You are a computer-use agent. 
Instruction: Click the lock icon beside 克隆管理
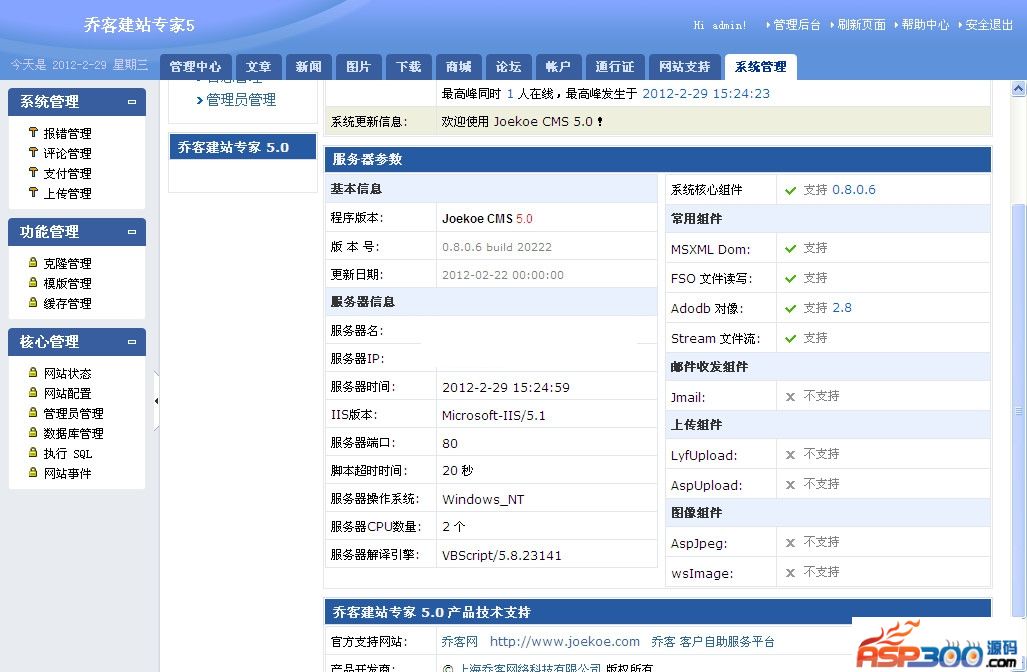tap(33, 262)
